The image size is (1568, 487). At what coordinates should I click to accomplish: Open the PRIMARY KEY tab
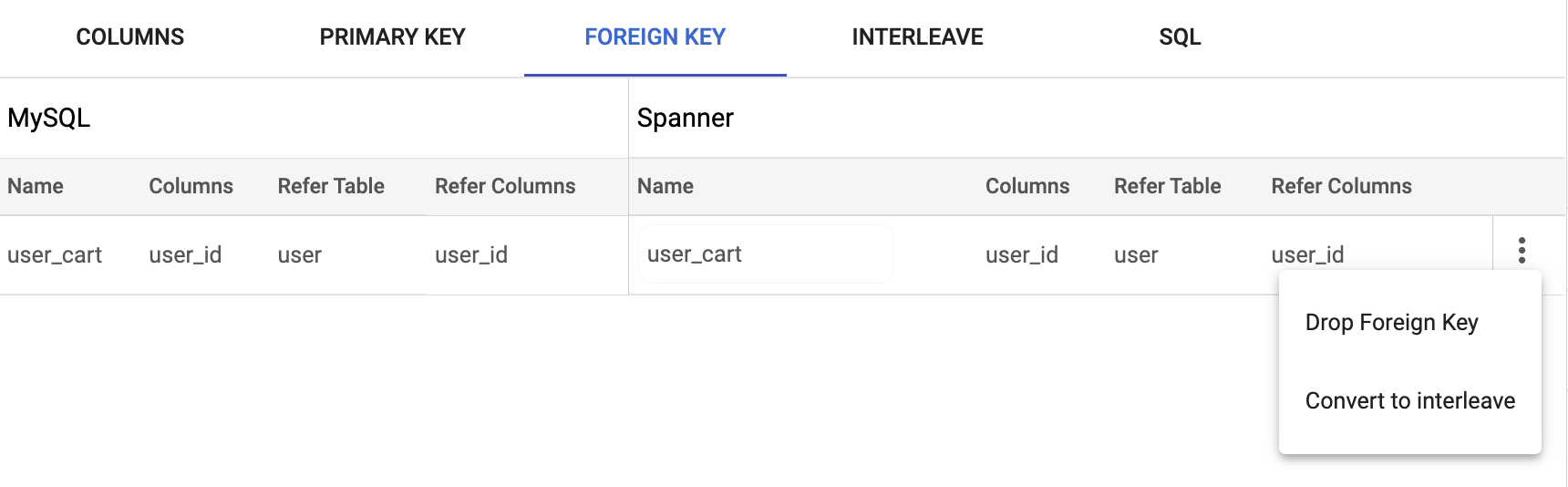click(x=393, y=37)
